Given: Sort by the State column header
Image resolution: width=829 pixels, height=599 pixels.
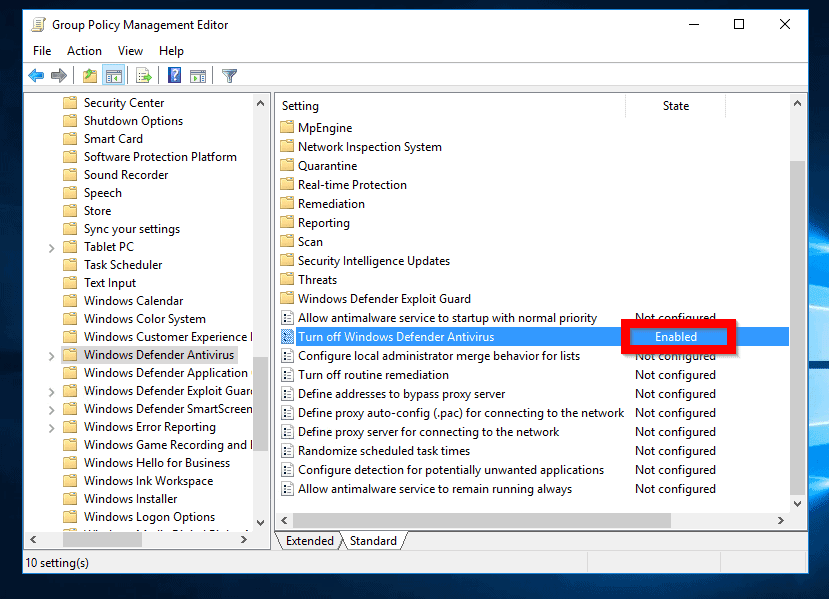Looking at the screenshot, I should [676, 106].
